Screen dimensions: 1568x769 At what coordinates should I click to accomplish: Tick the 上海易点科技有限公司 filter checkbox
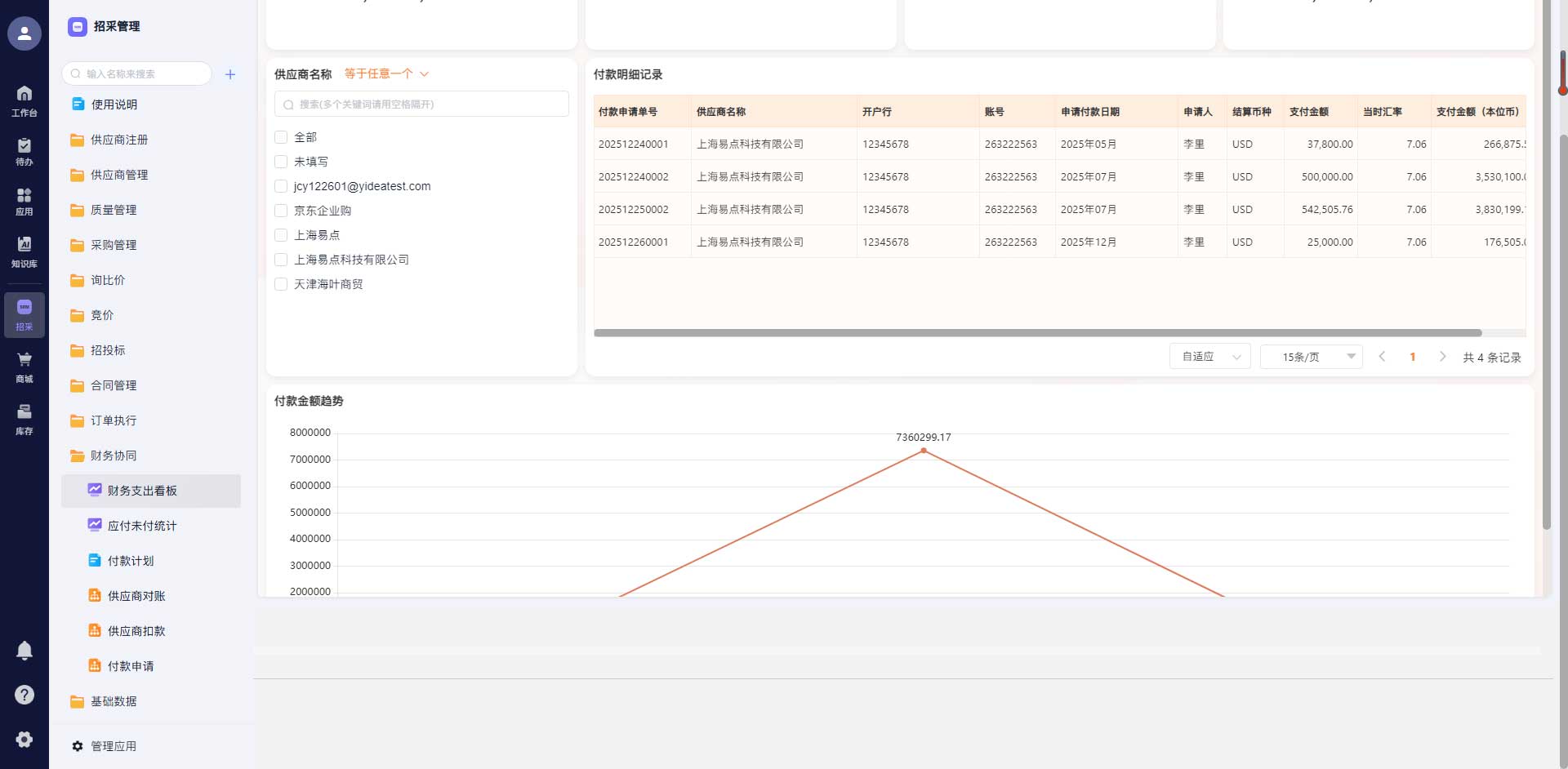[x=281, y=260]
